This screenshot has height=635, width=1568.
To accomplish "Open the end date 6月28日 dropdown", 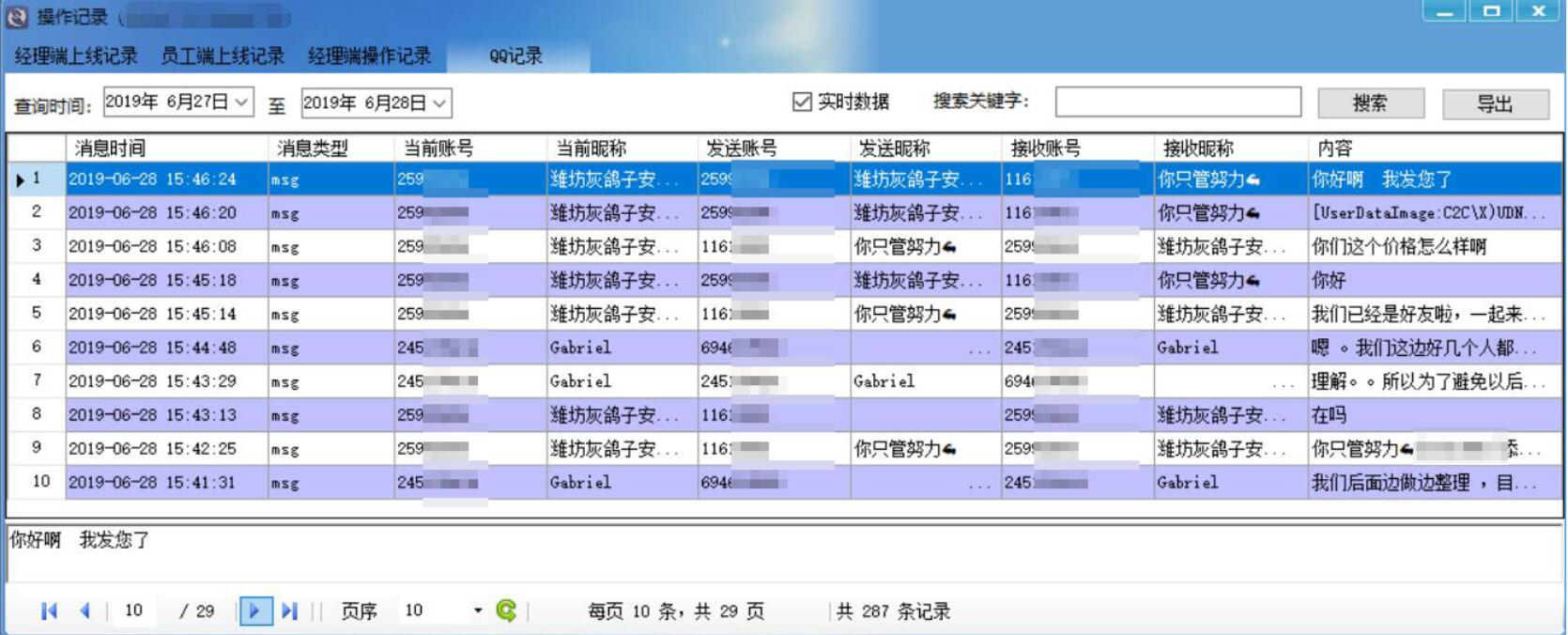I will point(439,102).
